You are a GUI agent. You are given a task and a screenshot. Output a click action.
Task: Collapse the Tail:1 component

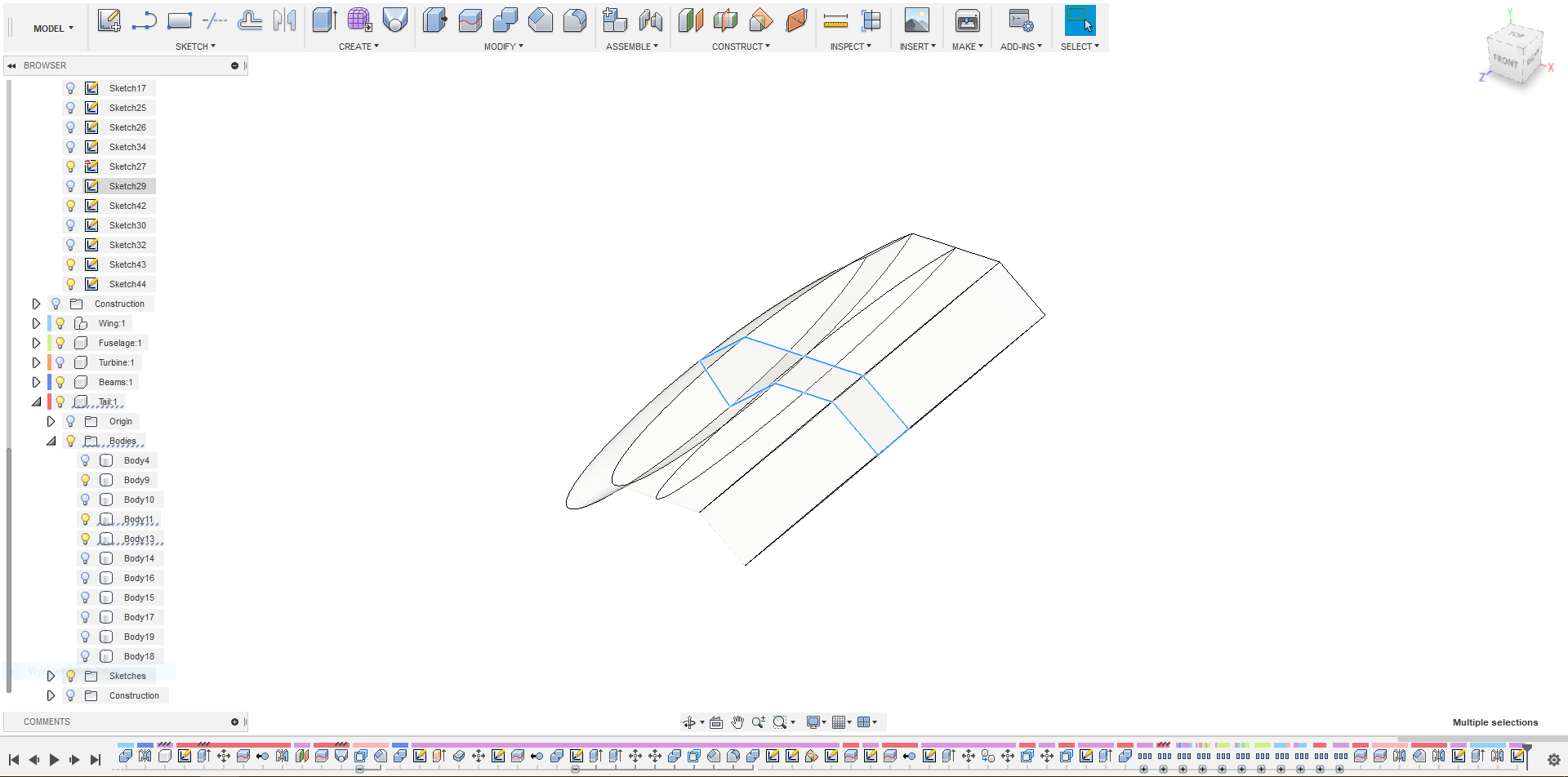(x=36, y=402)
